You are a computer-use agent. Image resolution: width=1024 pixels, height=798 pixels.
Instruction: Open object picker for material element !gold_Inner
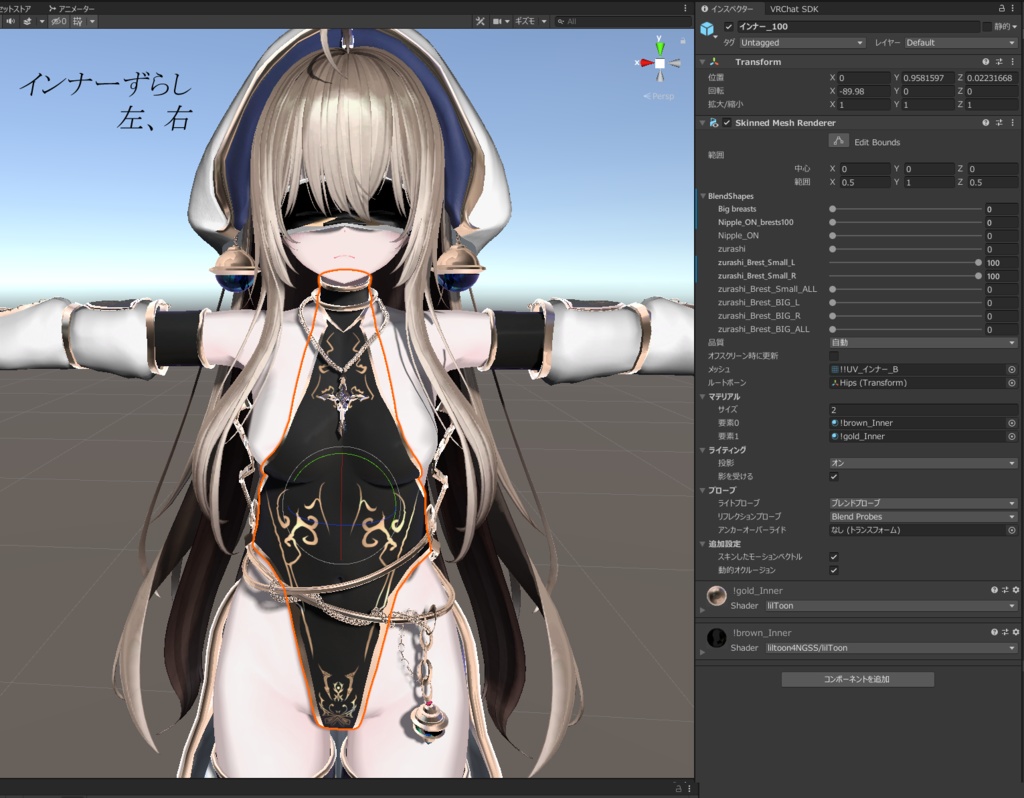pos(1012,436)
